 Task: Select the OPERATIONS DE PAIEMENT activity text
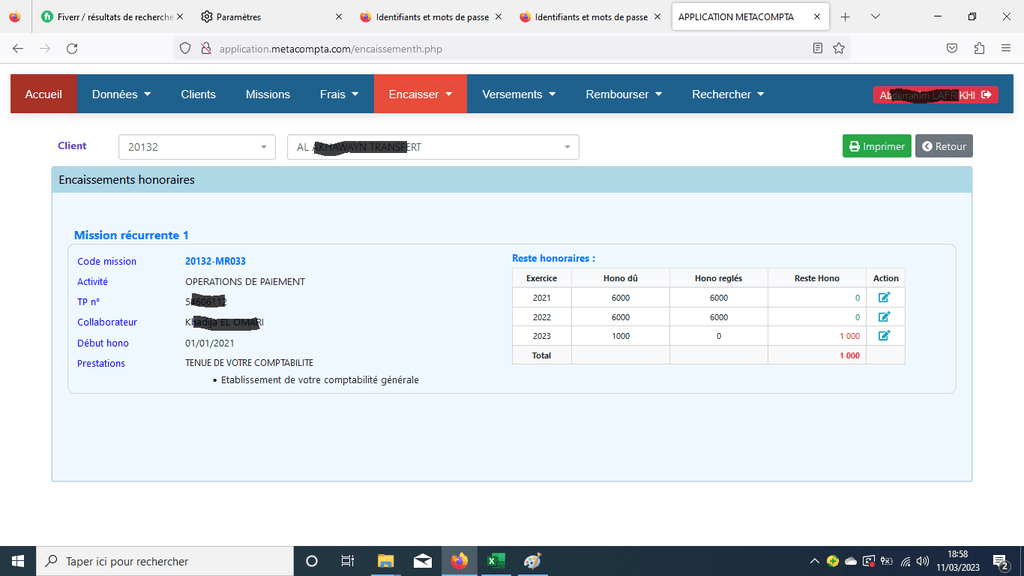point(245,281)
